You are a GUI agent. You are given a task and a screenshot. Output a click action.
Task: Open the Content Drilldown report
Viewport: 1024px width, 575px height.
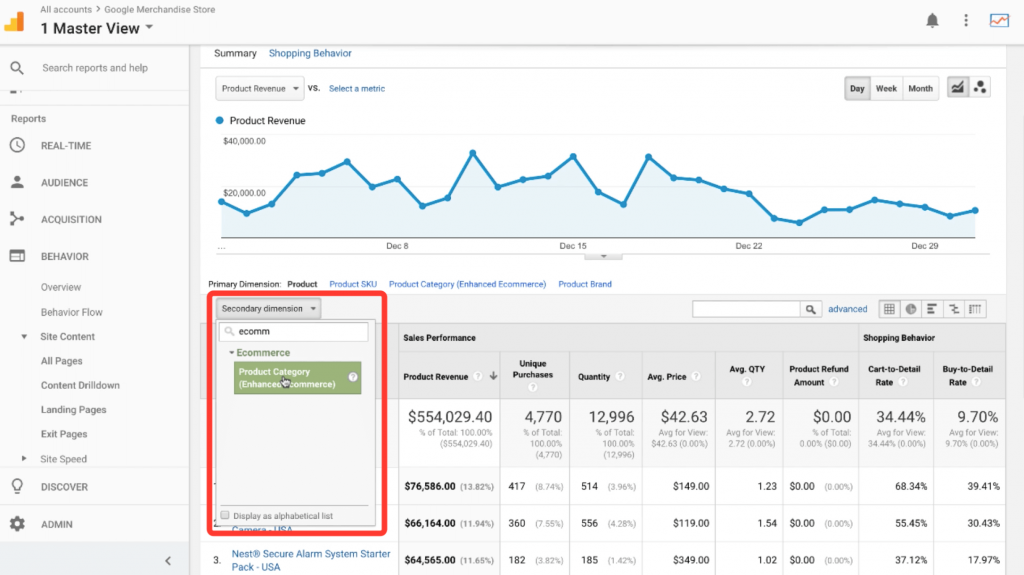coord(80,385)
